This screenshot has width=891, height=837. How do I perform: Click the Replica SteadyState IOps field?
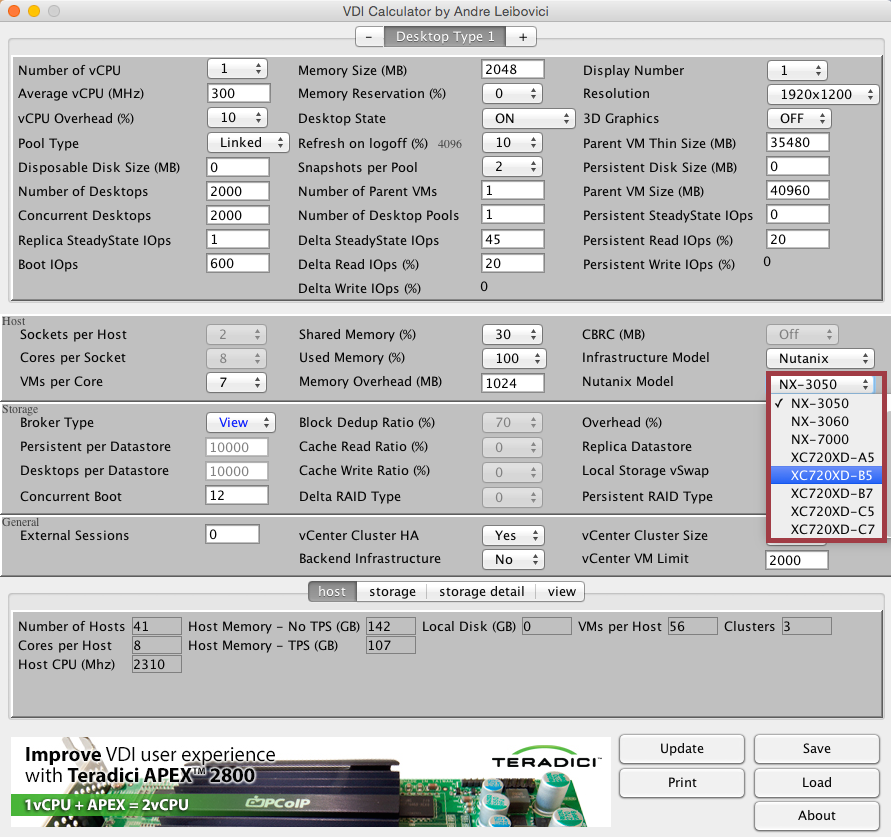(238, 239)
